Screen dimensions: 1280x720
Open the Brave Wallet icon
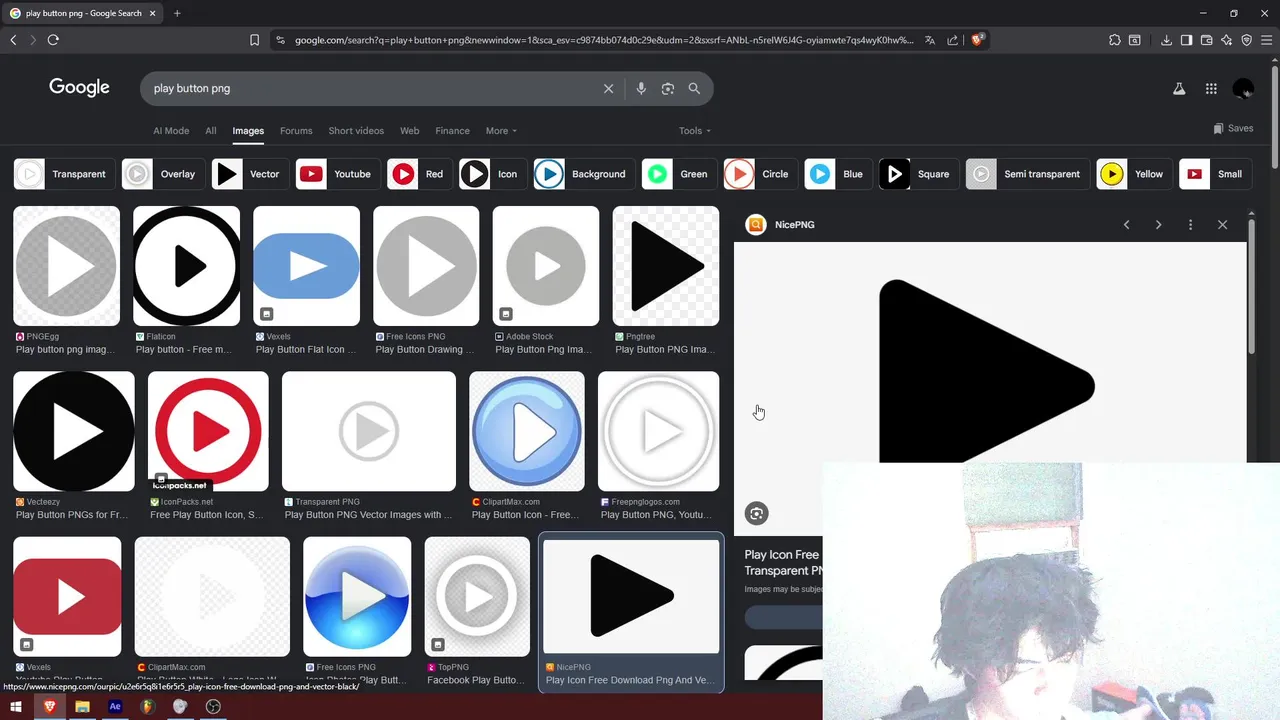click(x=1207, y=40)
